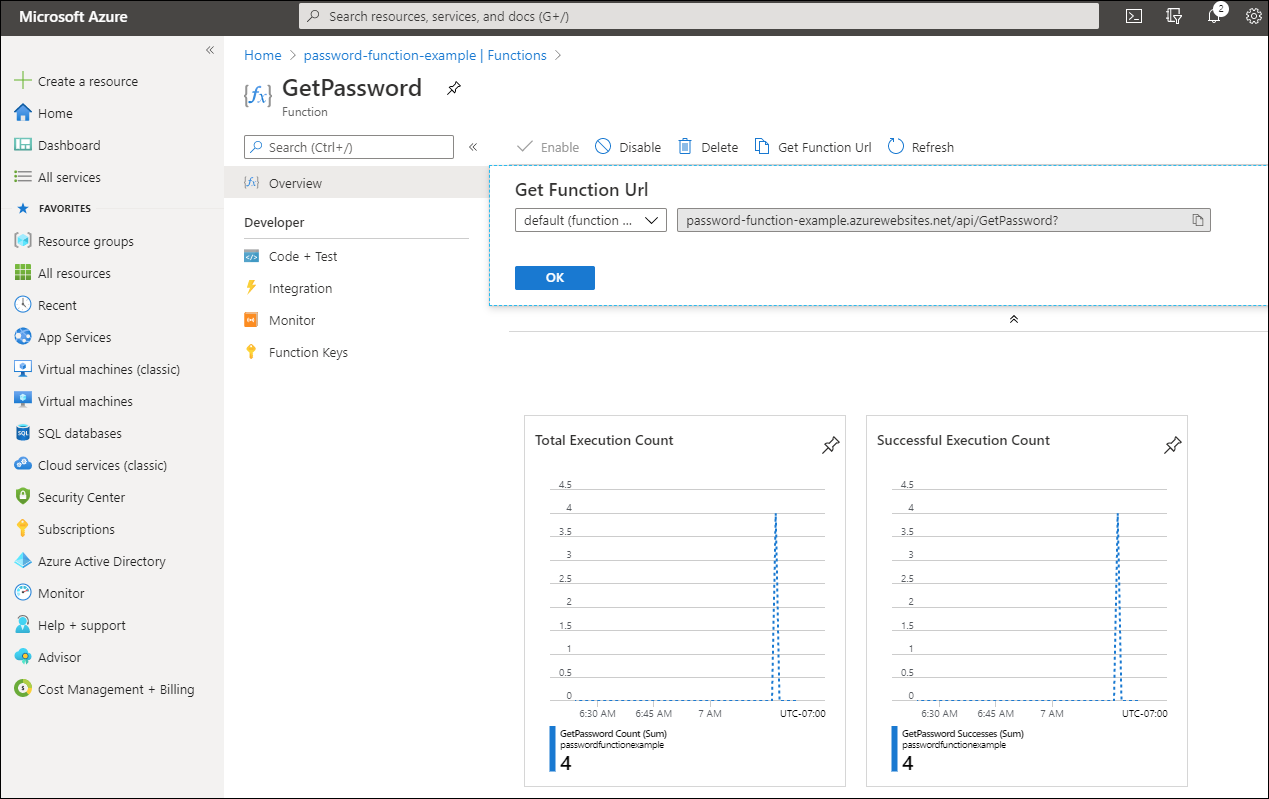Screen dimensions: 1269x799
Task: Open All resources in the sidebar
Action: point(74,273)
